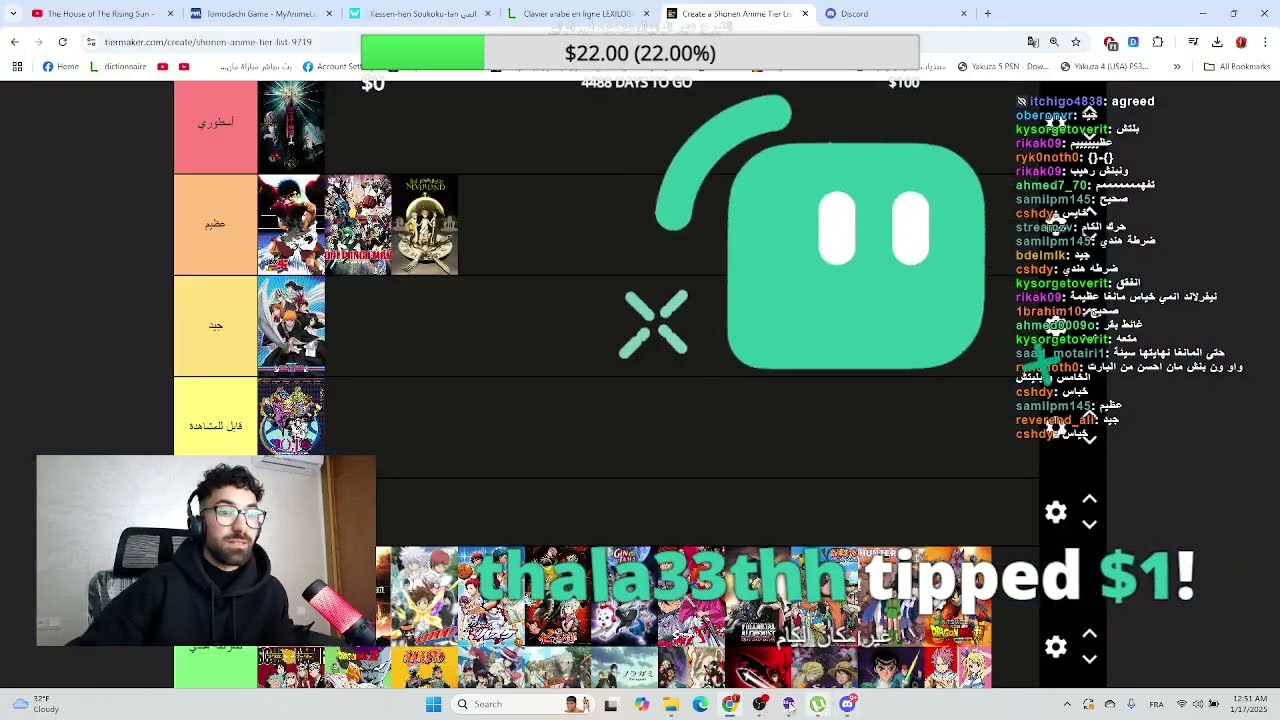This screenshot has height=720, width=1280.
Task: Close the Discord browser tab
Action: click(x=964, y=14)
